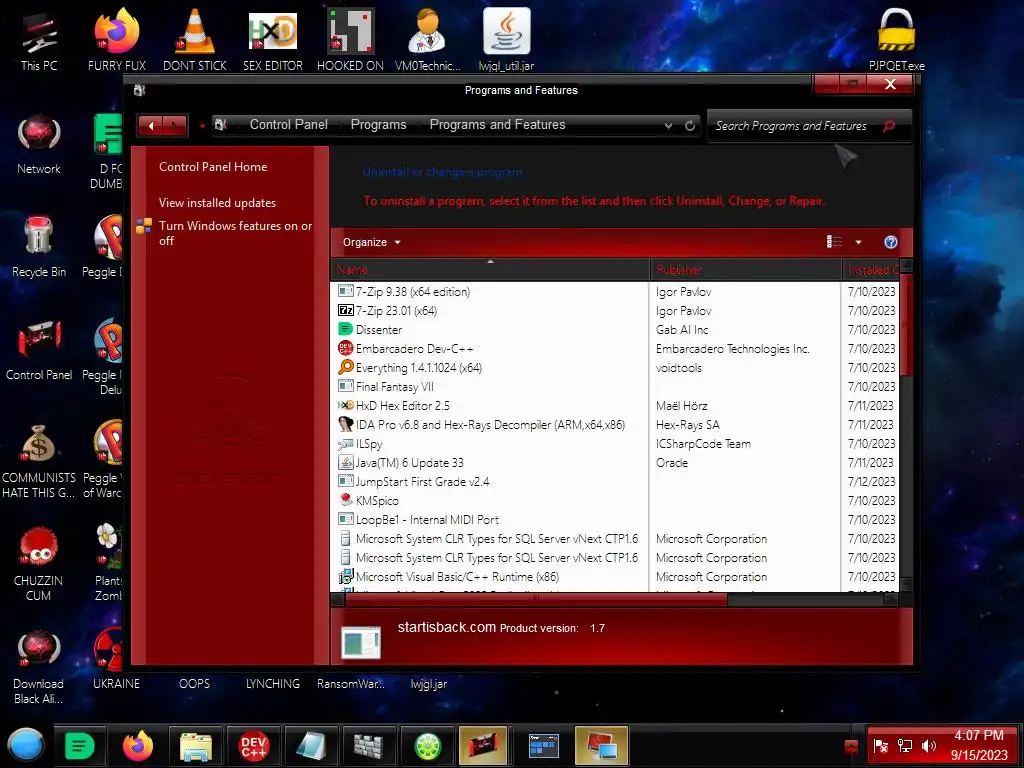
Task: Open the Organize dropdown menu
Action: click(372, 242)
